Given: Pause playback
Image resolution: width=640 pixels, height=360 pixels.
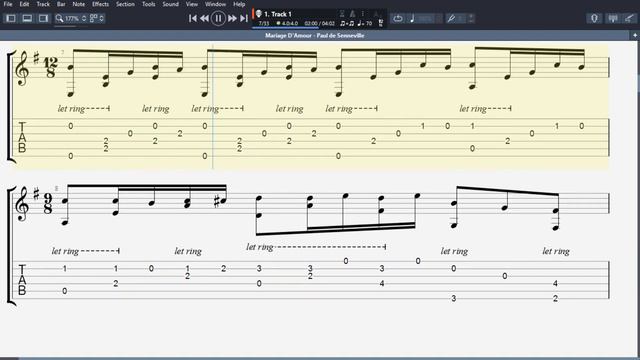Looking at the screenshot, I should (218, 18).
